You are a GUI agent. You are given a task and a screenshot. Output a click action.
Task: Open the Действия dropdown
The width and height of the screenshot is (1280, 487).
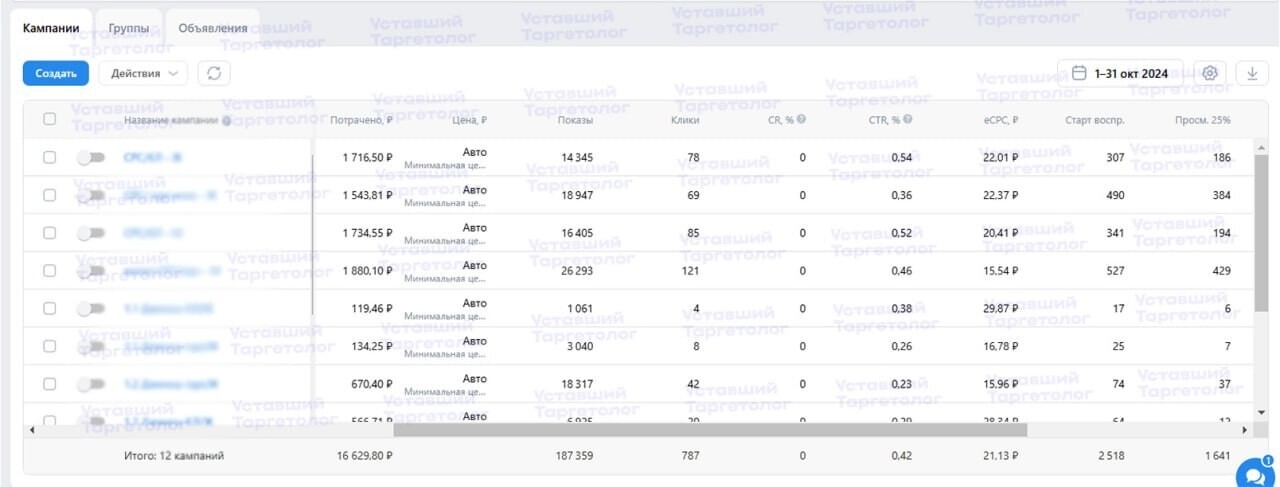click(143, 73)
